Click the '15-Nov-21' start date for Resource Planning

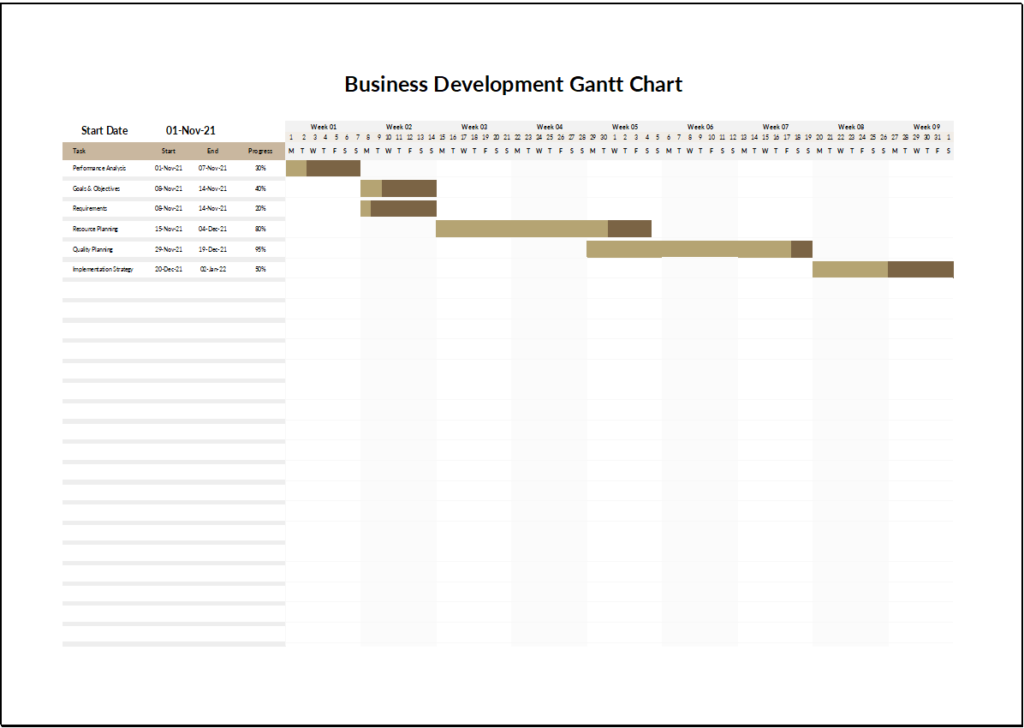(167, 228)
